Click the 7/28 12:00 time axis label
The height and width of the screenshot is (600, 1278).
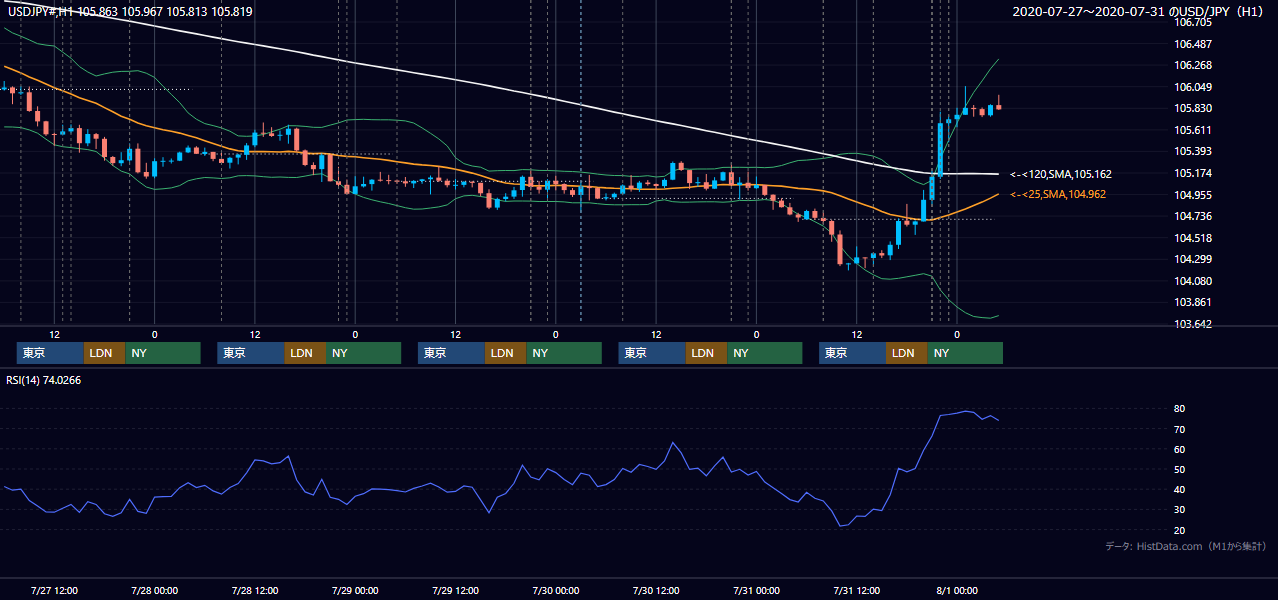point(255,590)
